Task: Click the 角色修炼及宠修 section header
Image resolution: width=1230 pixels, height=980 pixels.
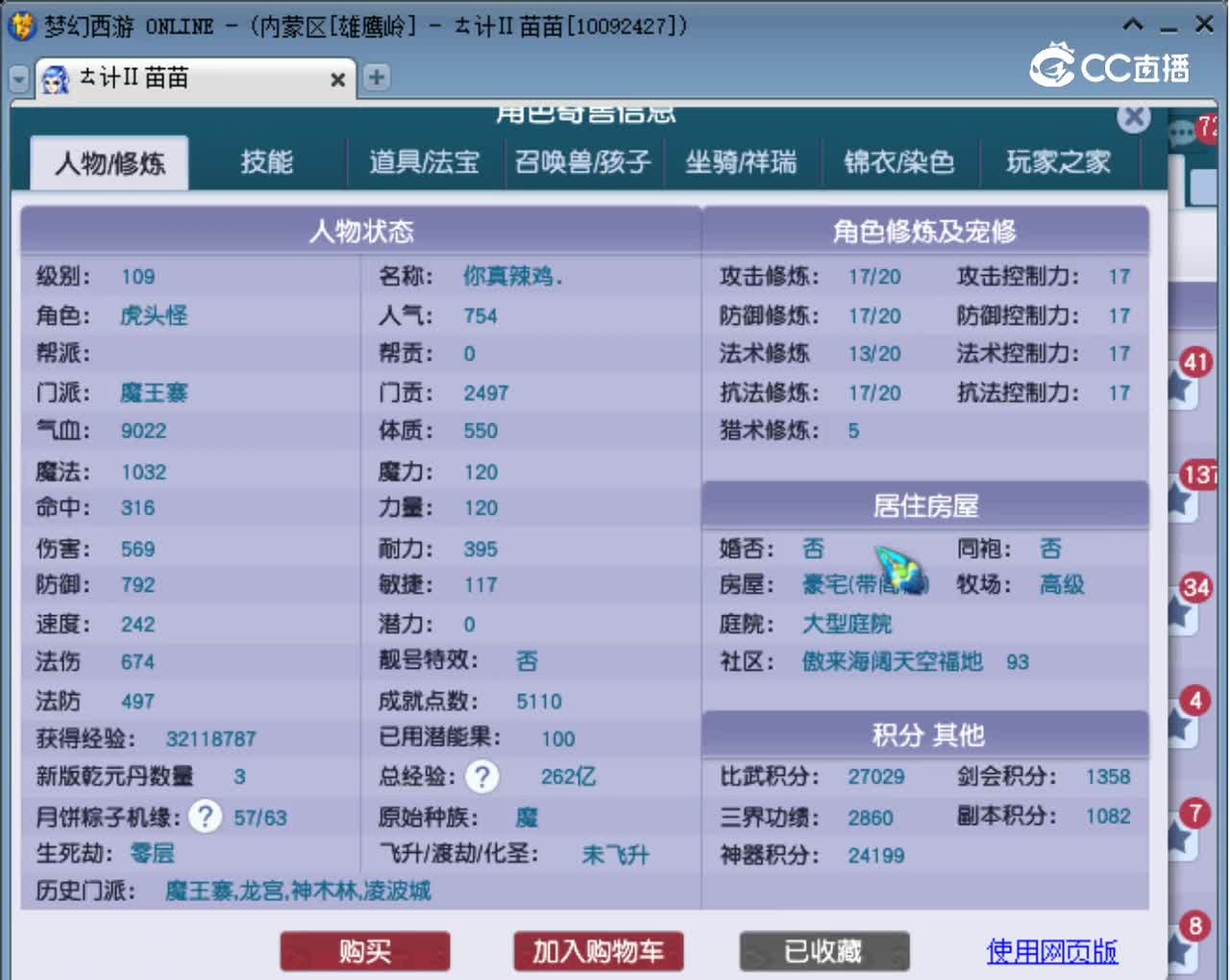Action: (x=925, y=231)
